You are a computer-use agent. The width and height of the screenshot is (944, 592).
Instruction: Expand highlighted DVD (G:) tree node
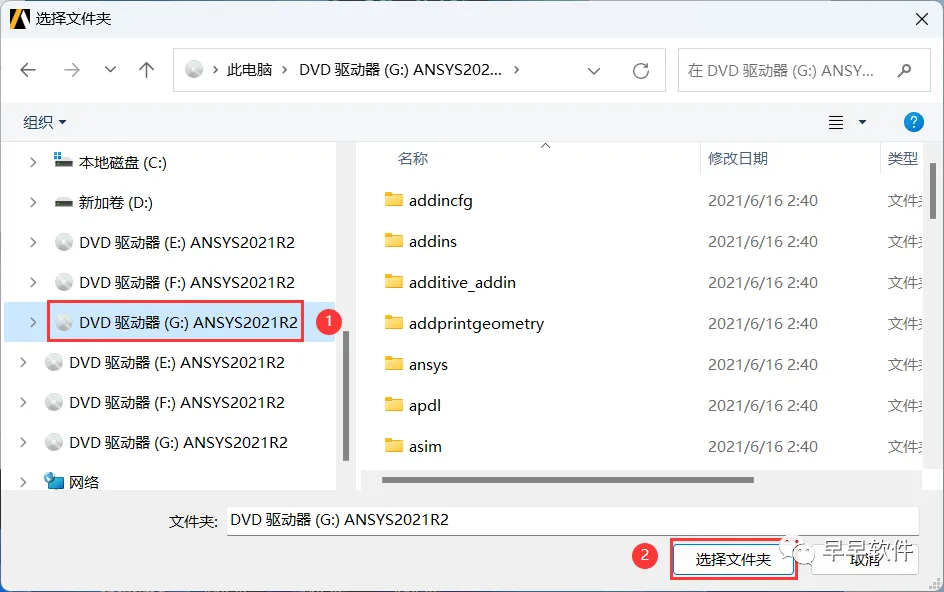[x=33, y=322]
